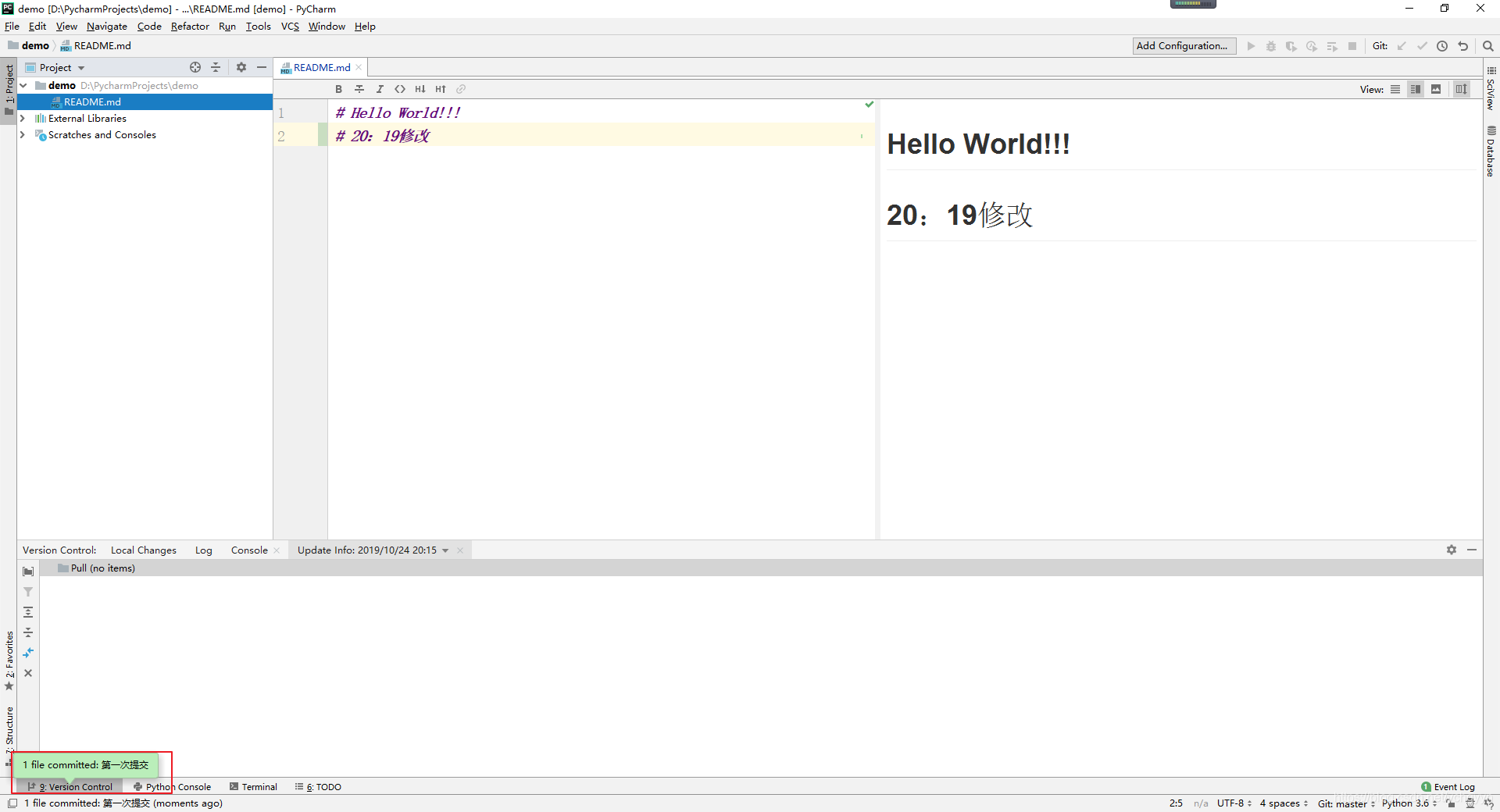The width and height of the screenshot is (1500, 812).
Task: Click the Stop square icon
Action: [1352, 46]
